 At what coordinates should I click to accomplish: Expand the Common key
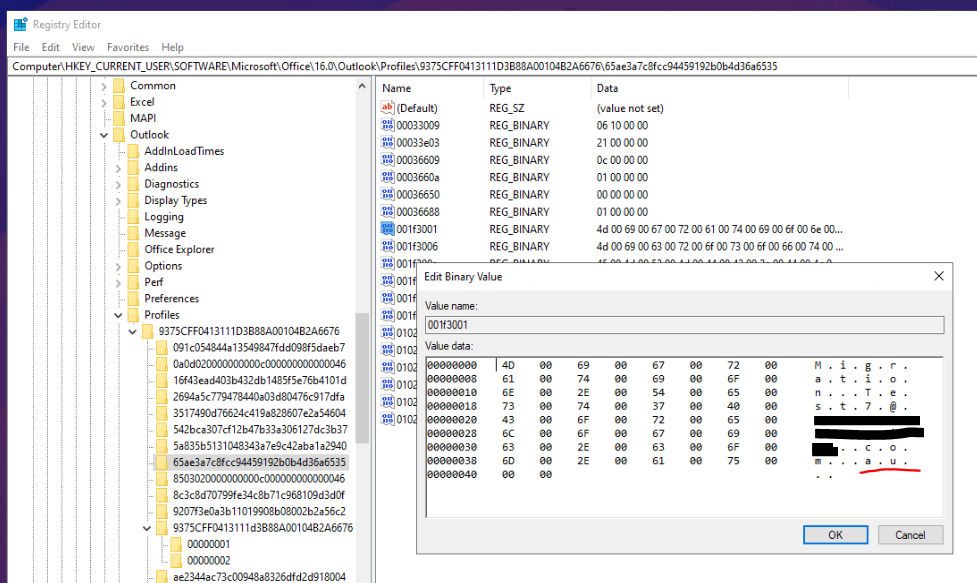click(x=104, y=86)
